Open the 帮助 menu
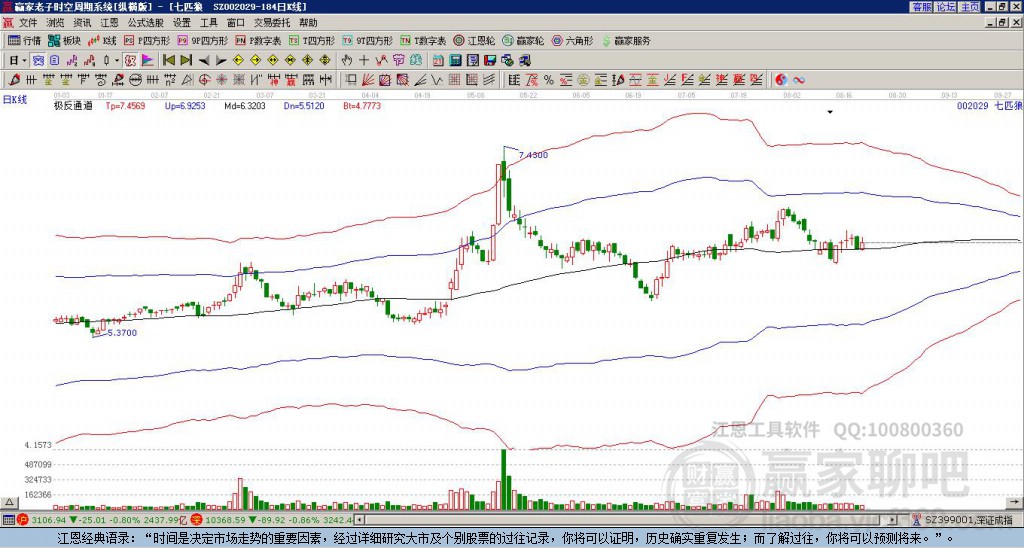The image size is (1024, 548). (x=308, y=23)
